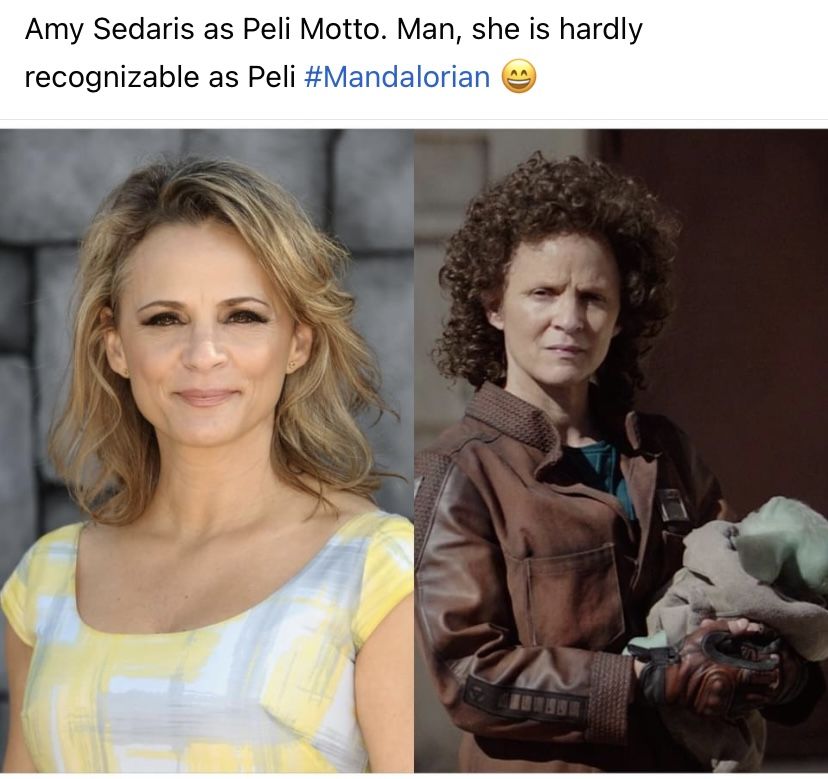
Task: Tap the stud earring in the left photo
Action: click(291, 365)
